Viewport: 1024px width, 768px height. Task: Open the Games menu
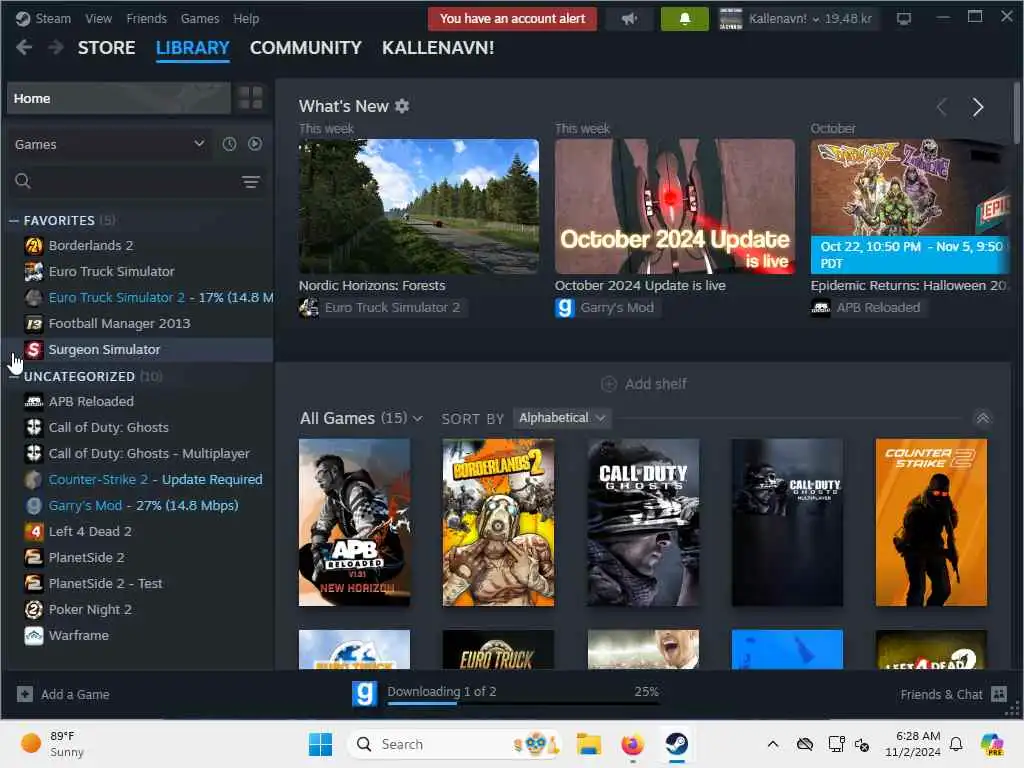(x=200, y=18)
